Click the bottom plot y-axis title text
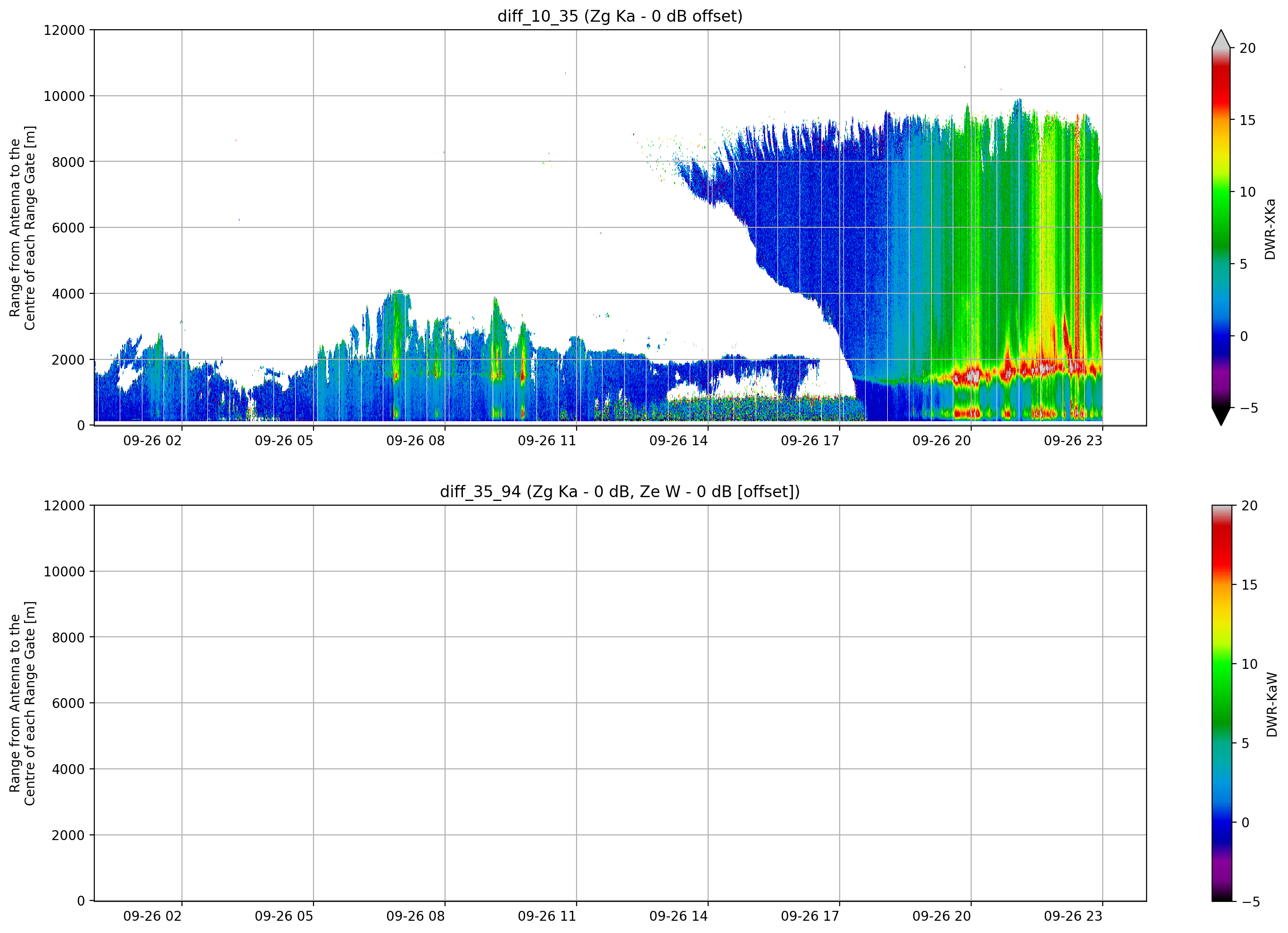Image resolution: width=1288 pixels, height=933 pixels. tap(22, 703)
